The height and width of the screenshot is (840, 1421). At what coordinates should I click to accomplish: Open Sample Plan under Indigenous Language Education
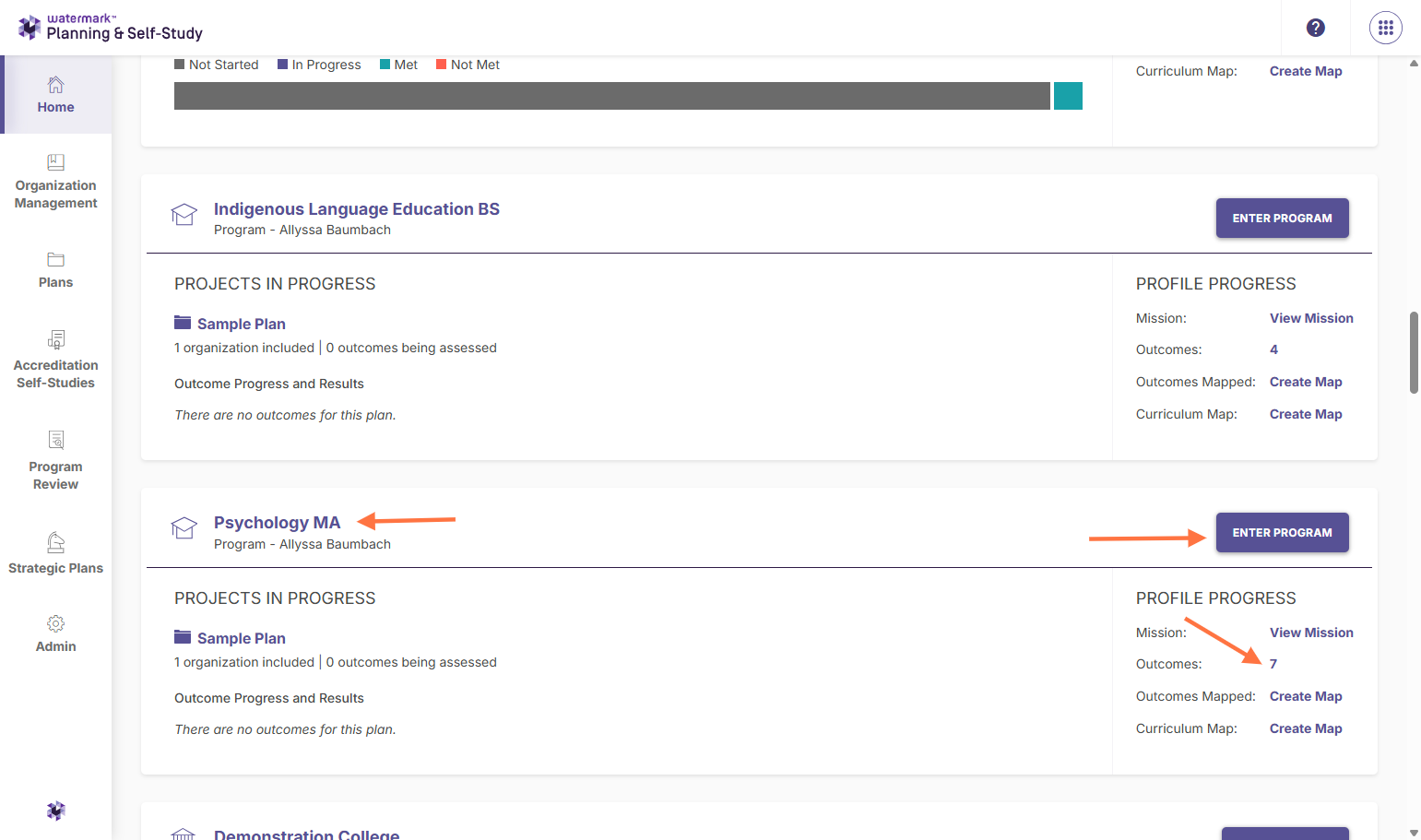pos(242,324)
